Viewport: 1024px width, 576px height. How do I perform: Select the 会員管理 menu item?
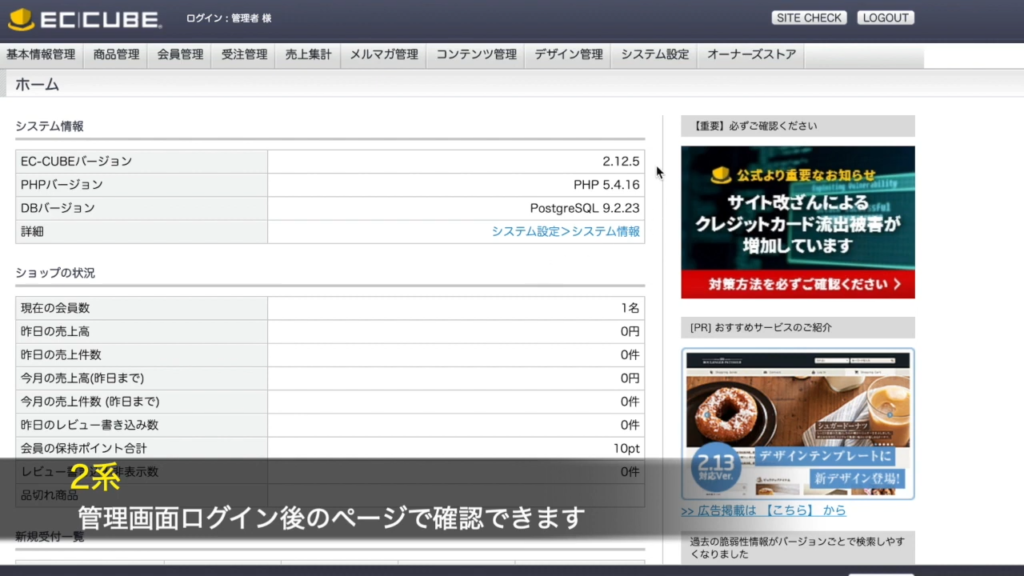pyautogui.click(x=180, y=55)
